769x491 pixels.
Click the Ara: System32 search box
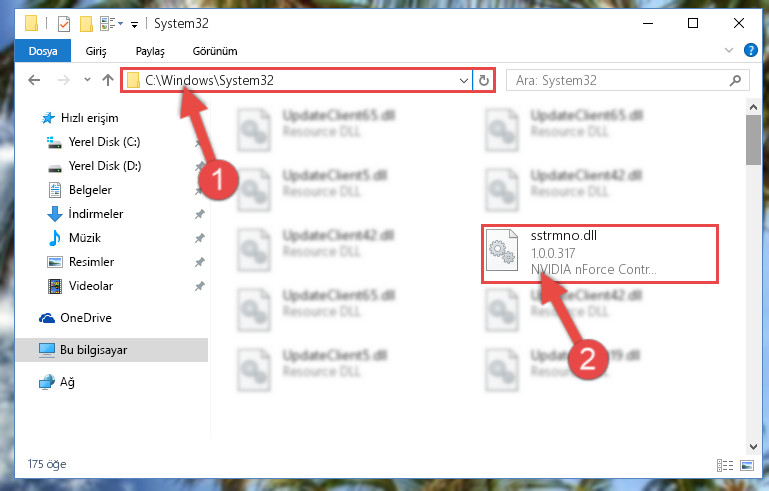(x=618, y=80)
